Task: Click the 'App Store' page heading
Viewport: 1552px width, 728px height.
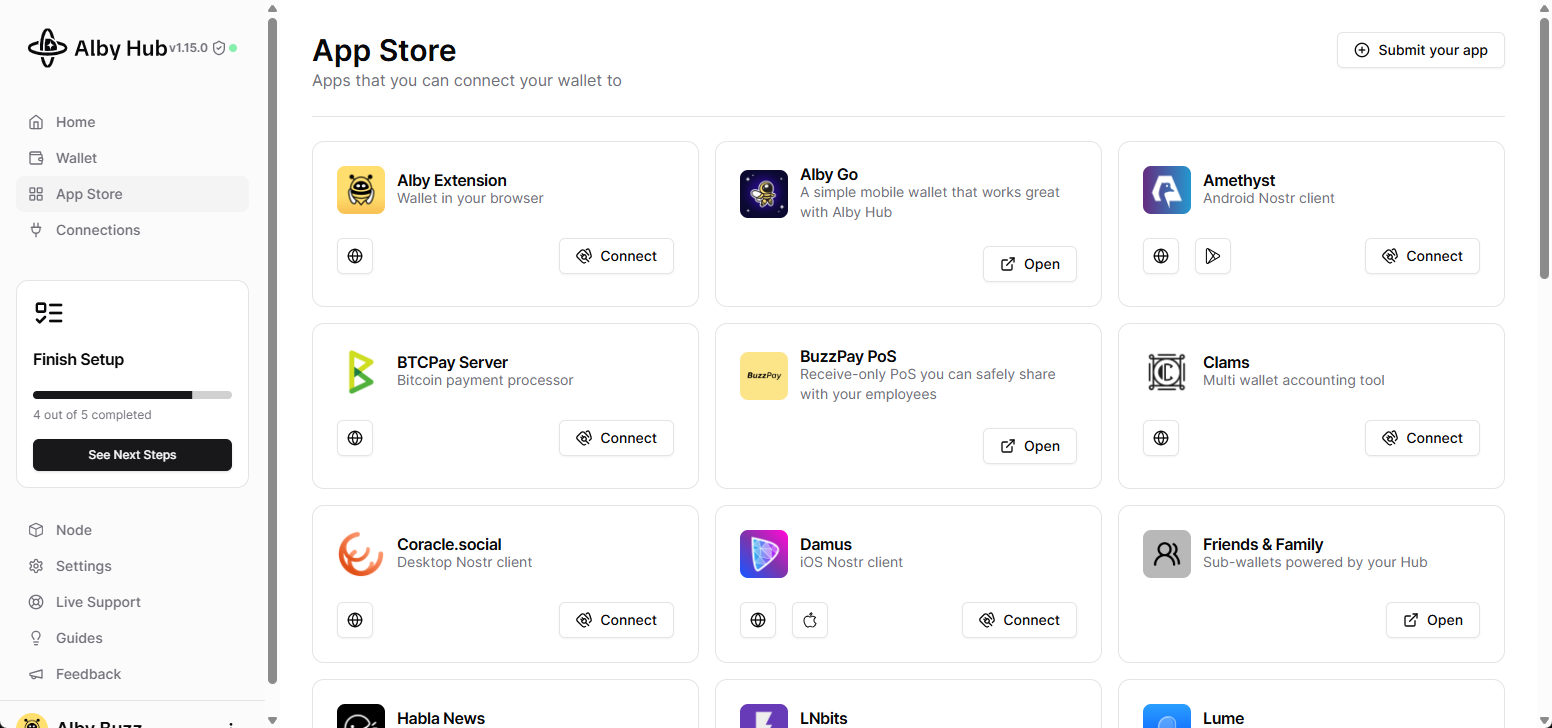Action: [x=384, y=50]
